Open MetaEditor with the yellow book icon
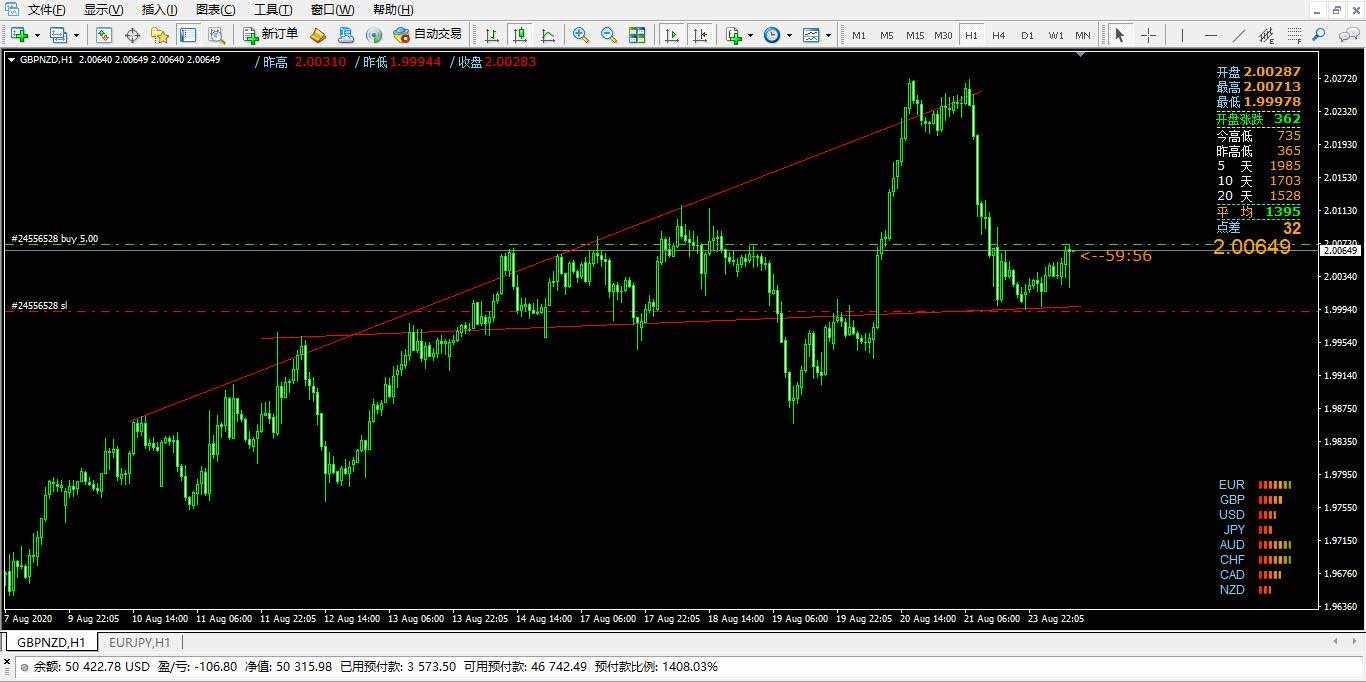1366x682 pixels. pos(318,35)
